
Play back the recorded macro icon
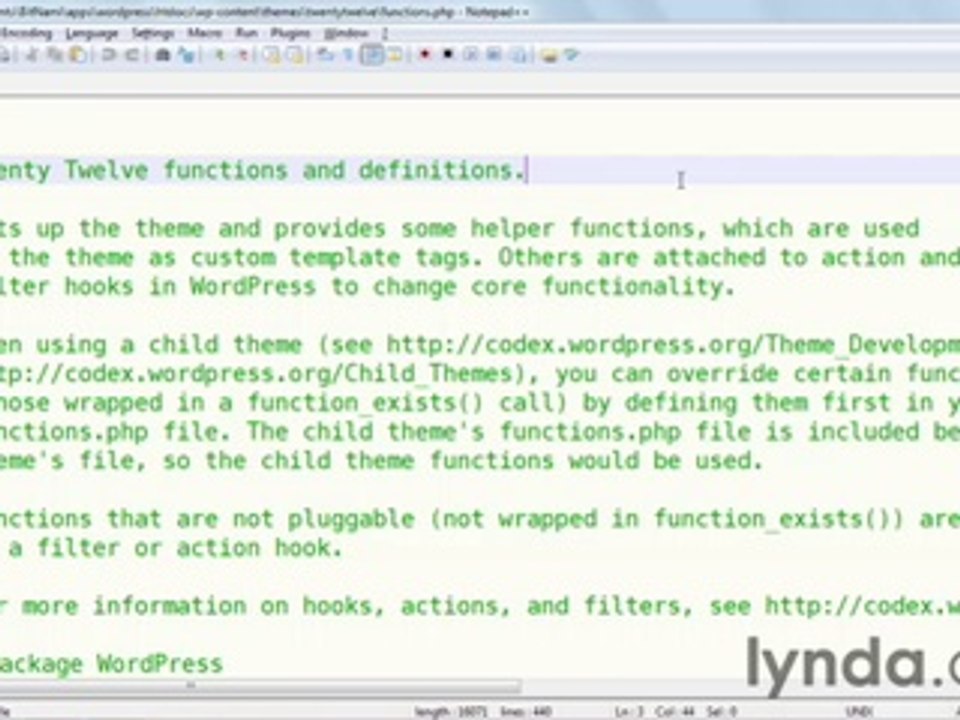point(470,55)
